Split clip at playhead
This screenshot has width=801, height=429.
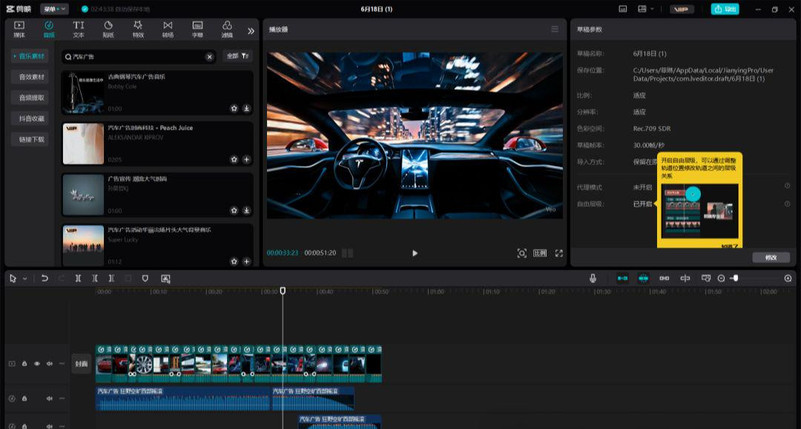pyautogui.click(x=78, y=278)
